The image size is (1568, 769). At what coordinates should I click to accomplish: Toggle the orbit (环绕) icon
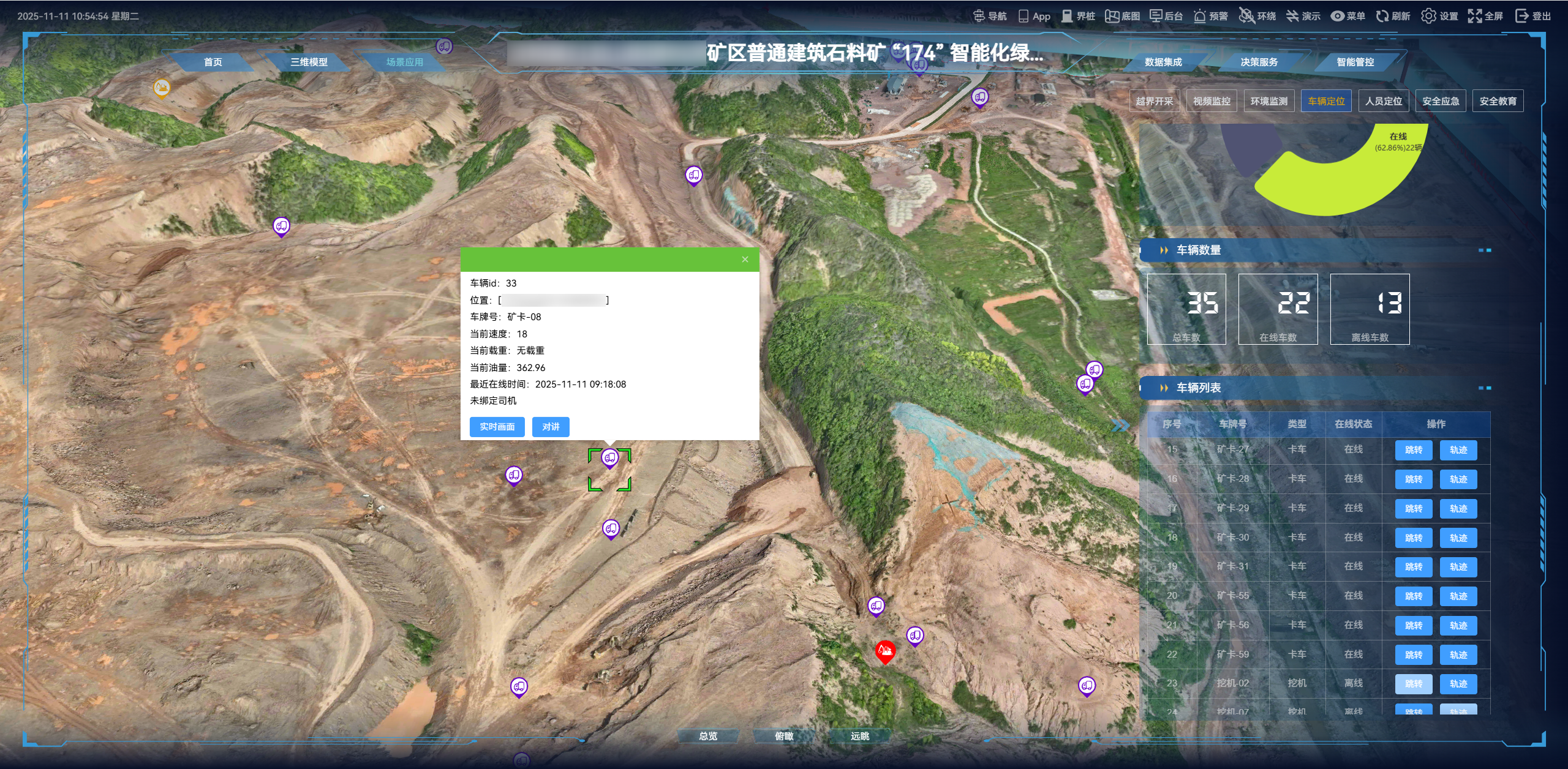click(x=1246, y=16)
